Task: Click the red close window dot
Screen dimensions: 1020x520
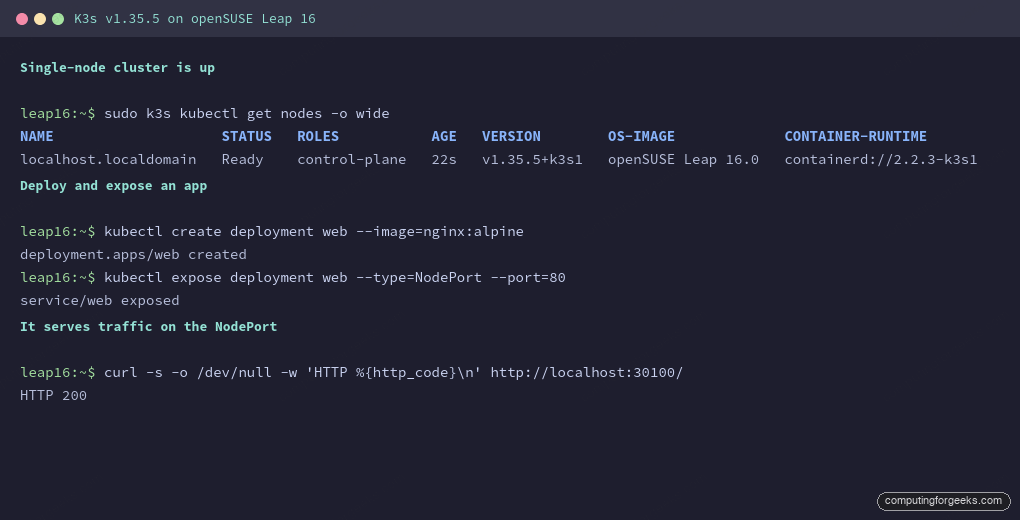Action: click(22, 19)
